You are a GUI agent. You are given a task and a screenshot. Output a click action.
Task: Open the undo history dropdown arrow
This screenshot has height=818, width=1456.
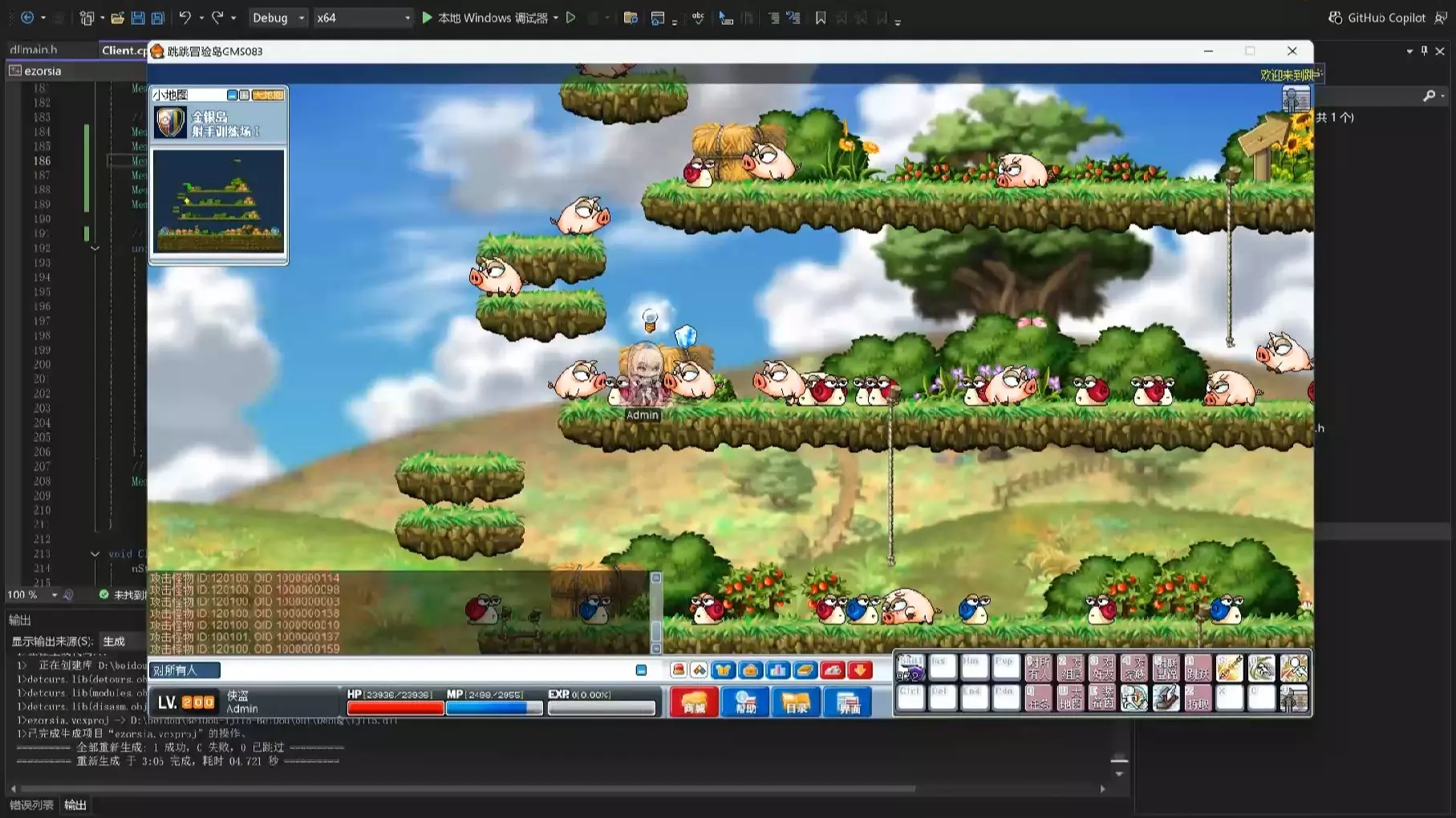tap(201, 18)
